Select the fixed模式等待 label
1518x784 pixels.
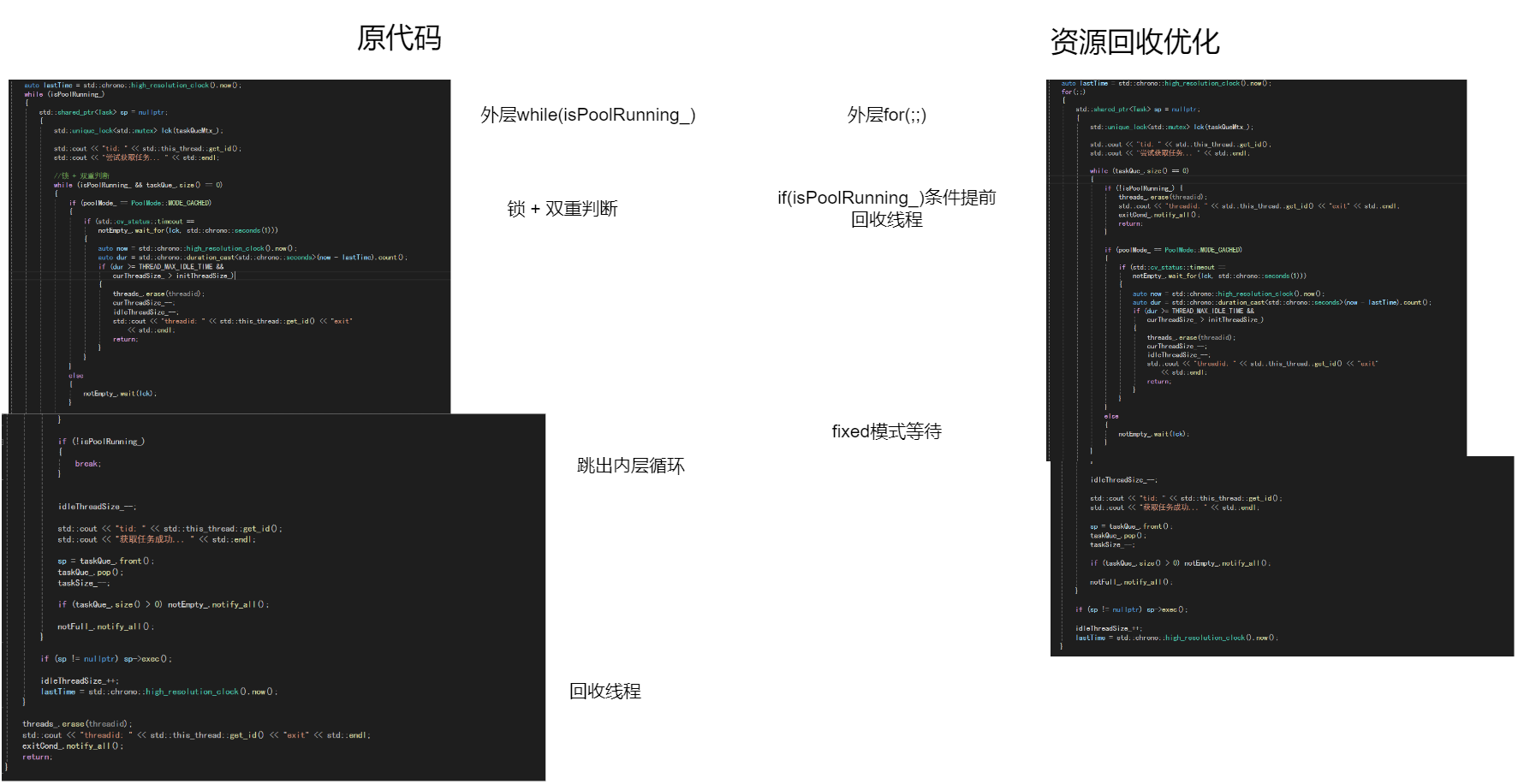(x=887, y=431)
